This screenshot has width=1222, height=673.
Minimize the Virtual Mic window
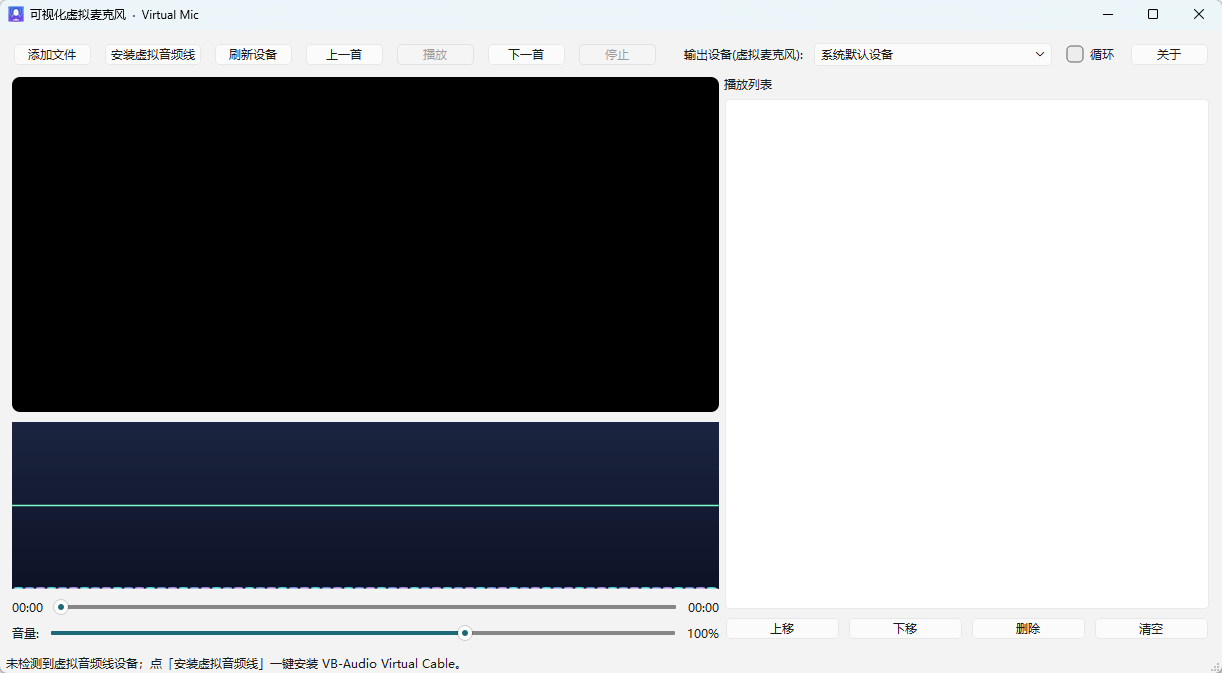point(1108,14)
